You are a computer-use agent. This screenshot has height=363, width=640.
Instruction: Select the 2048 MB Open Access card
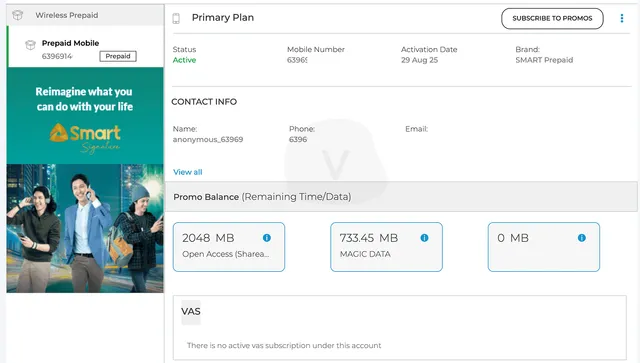[x=229, y=247]
